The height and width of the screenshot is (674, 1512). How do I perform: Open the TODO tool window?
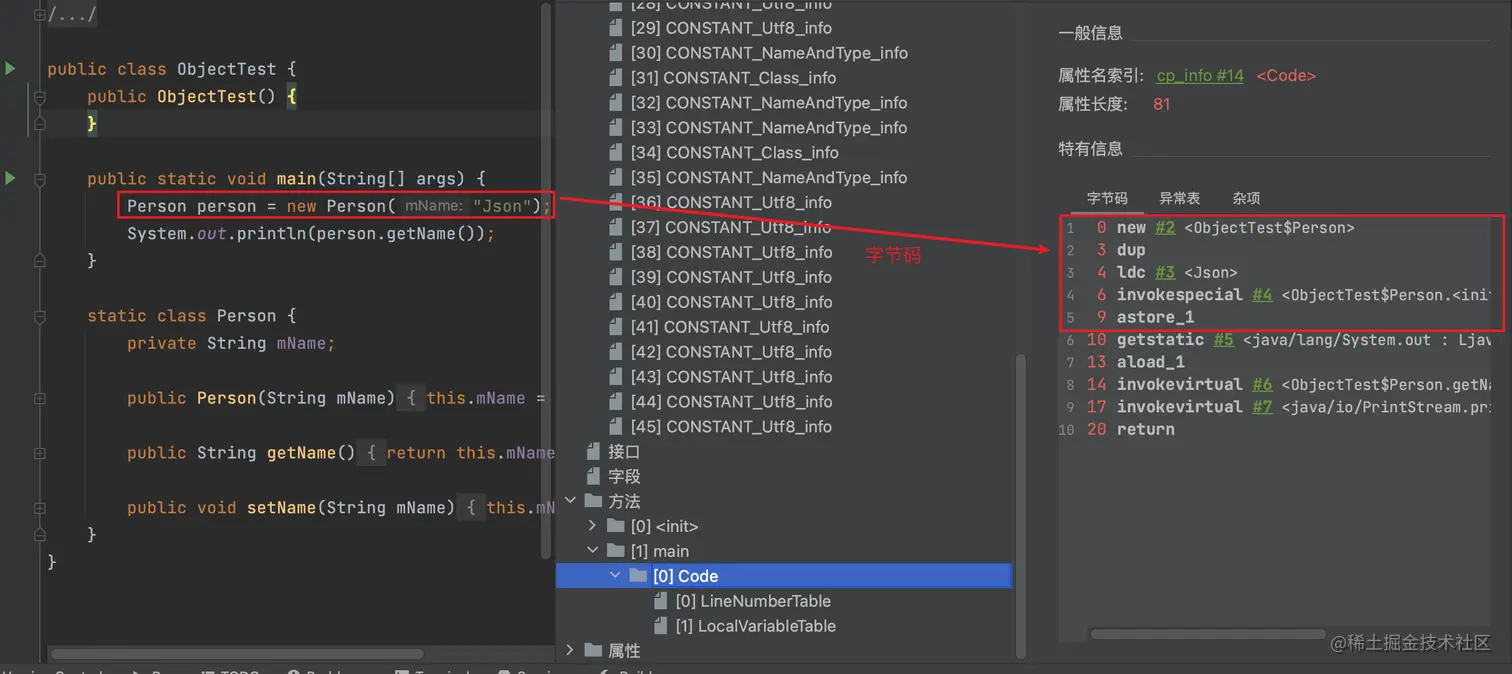[233, 671]
